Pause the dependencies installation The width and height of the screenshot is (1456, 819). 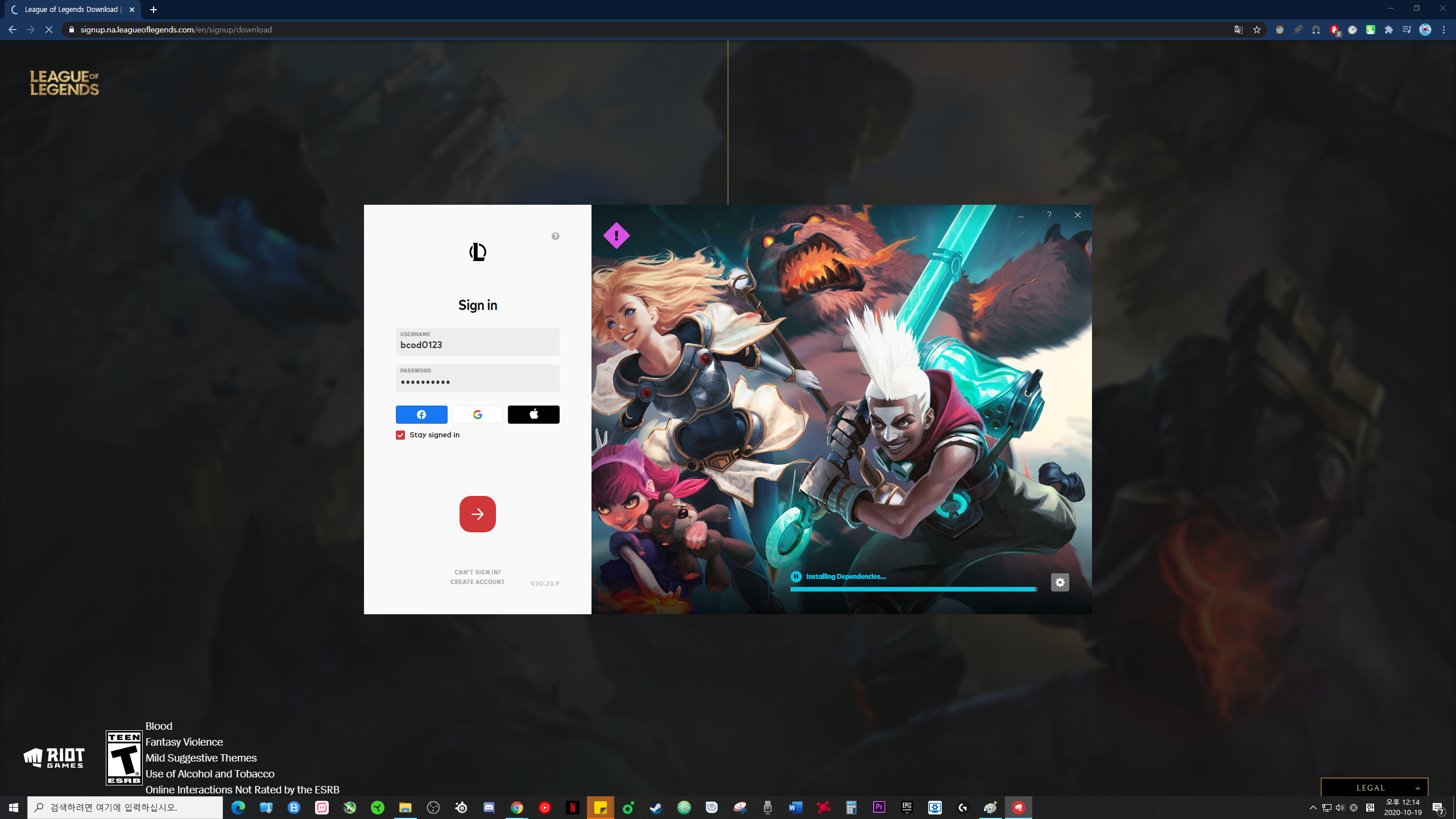pos(796,577)
